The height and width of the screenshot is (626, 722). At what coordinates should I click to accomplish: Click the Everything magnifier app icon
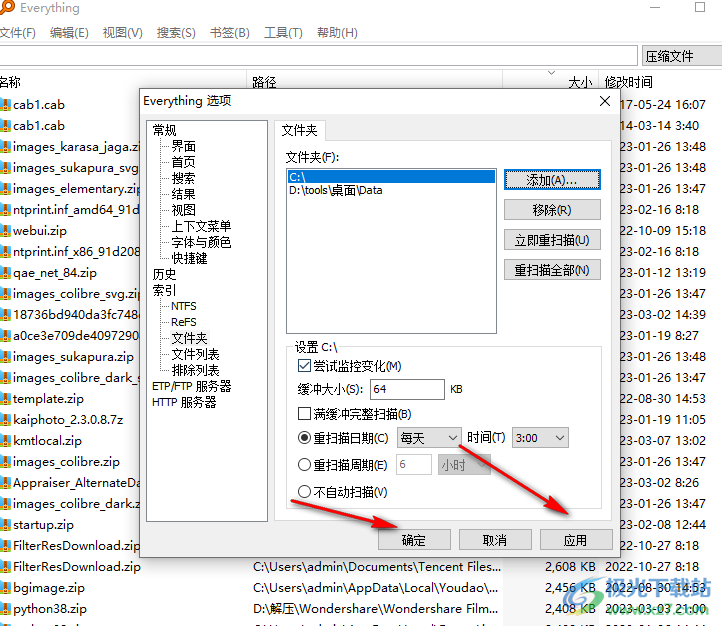[6, 7]
